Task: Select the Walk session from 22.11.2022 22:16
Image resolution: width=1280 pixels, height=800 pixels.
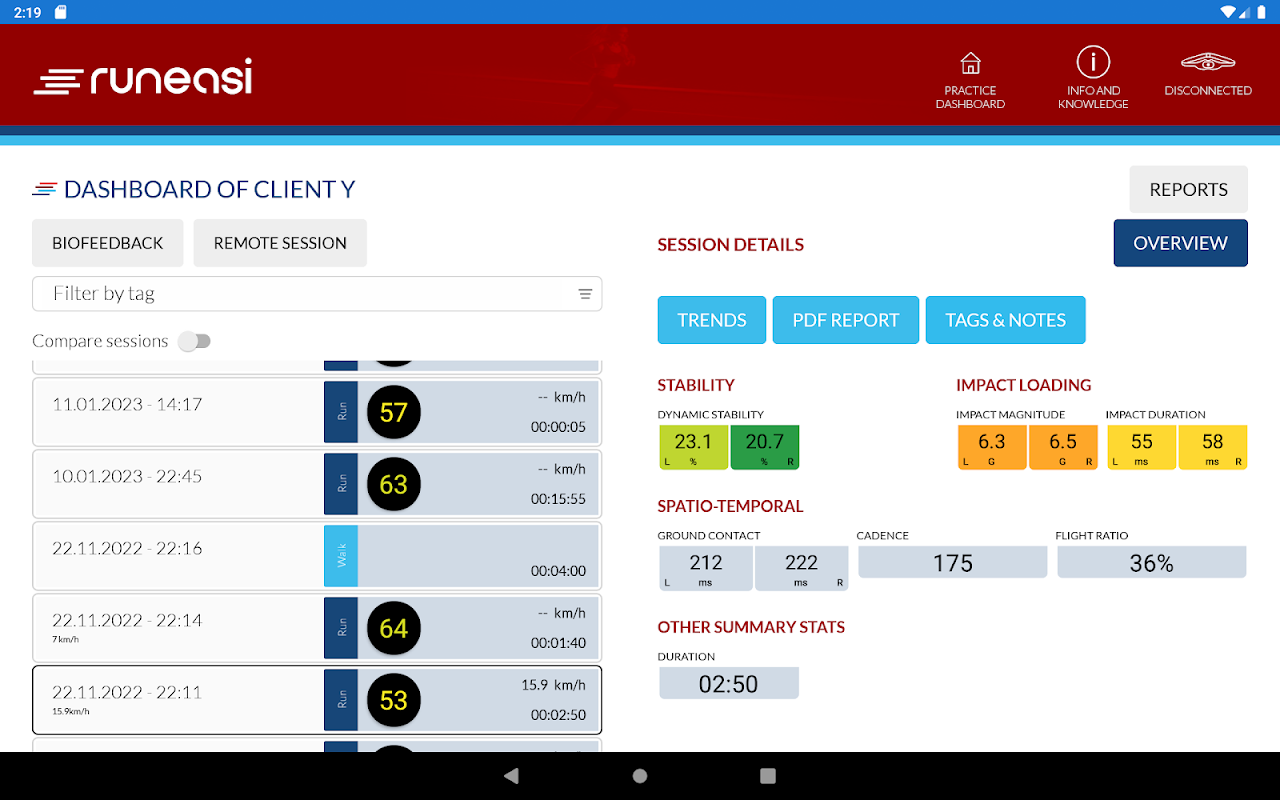Action: 317,556
